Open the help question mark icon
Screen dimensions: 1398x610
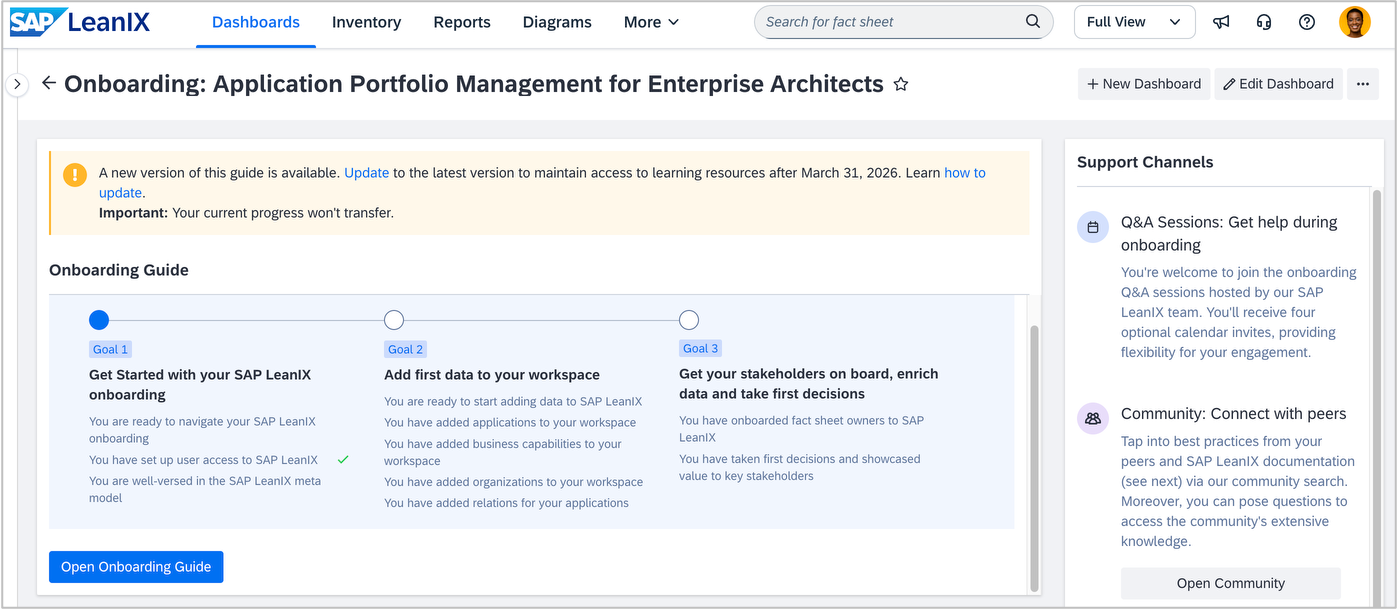(x=1307, y=22)
